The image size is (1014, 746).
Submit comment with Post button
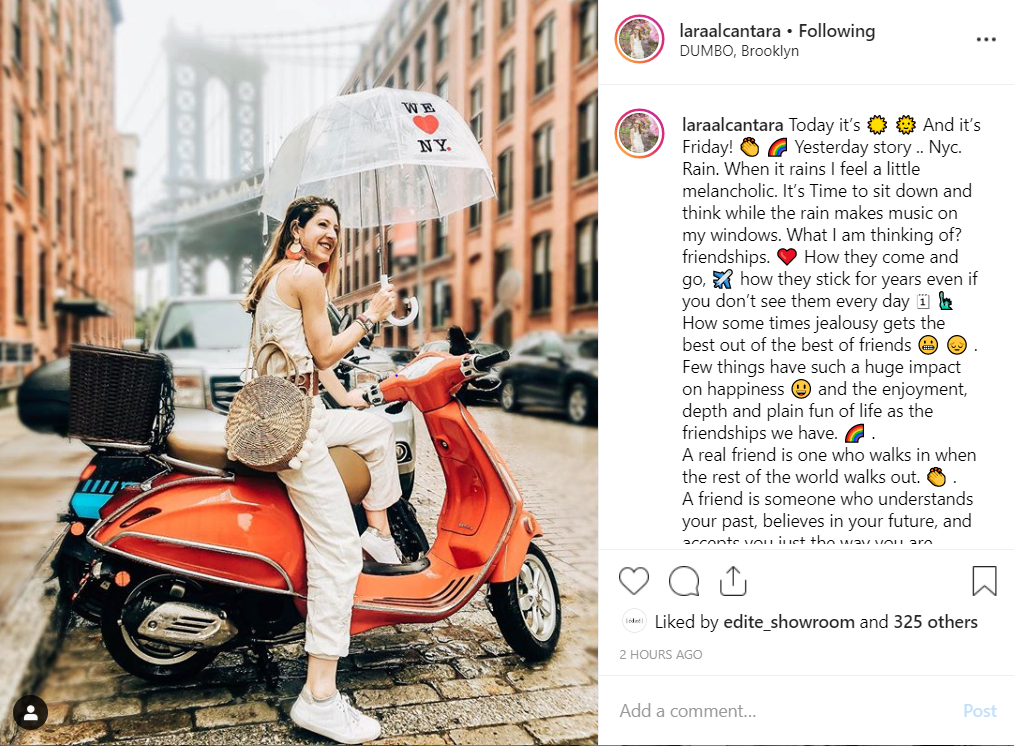(980, 711)
